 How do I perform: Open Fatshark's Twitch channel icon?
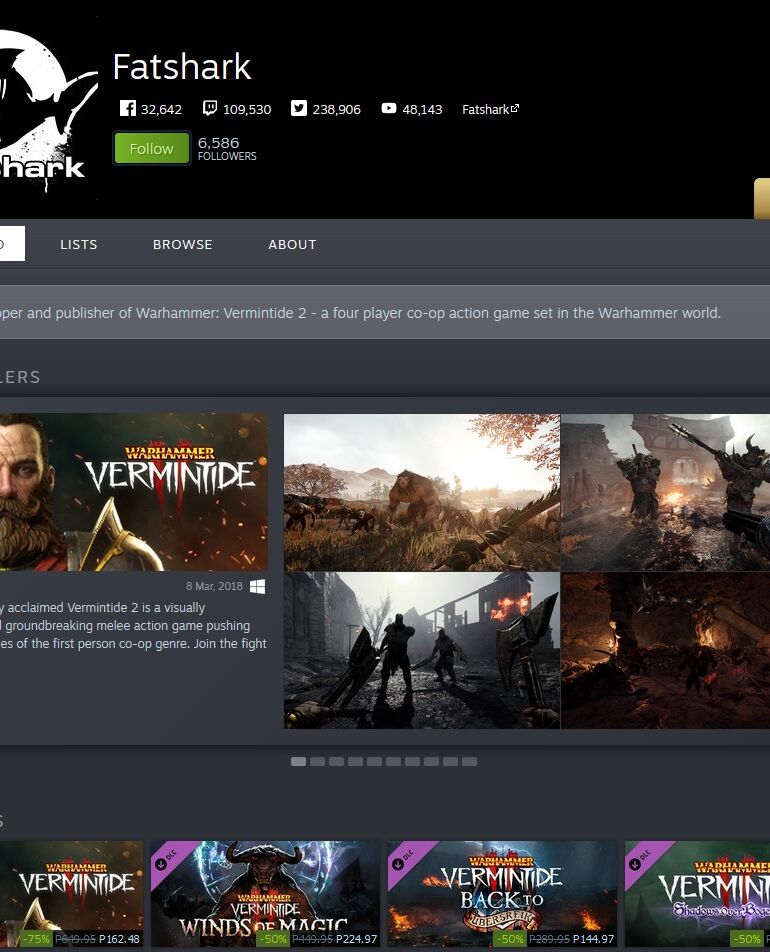coord(210,108)
